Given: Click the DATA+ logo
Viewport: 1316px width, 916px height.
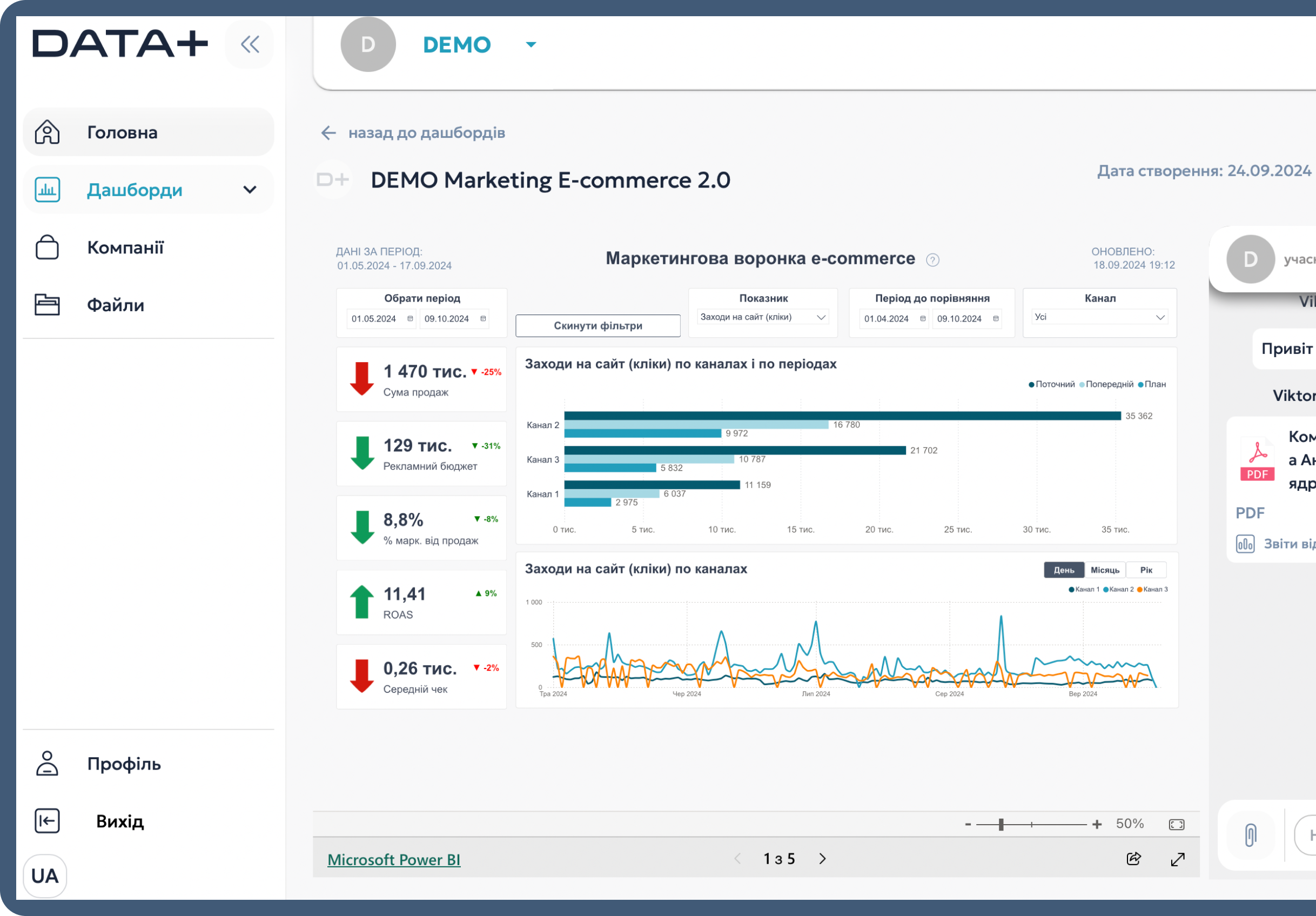Looking at the screenshot, I should 120,44.
